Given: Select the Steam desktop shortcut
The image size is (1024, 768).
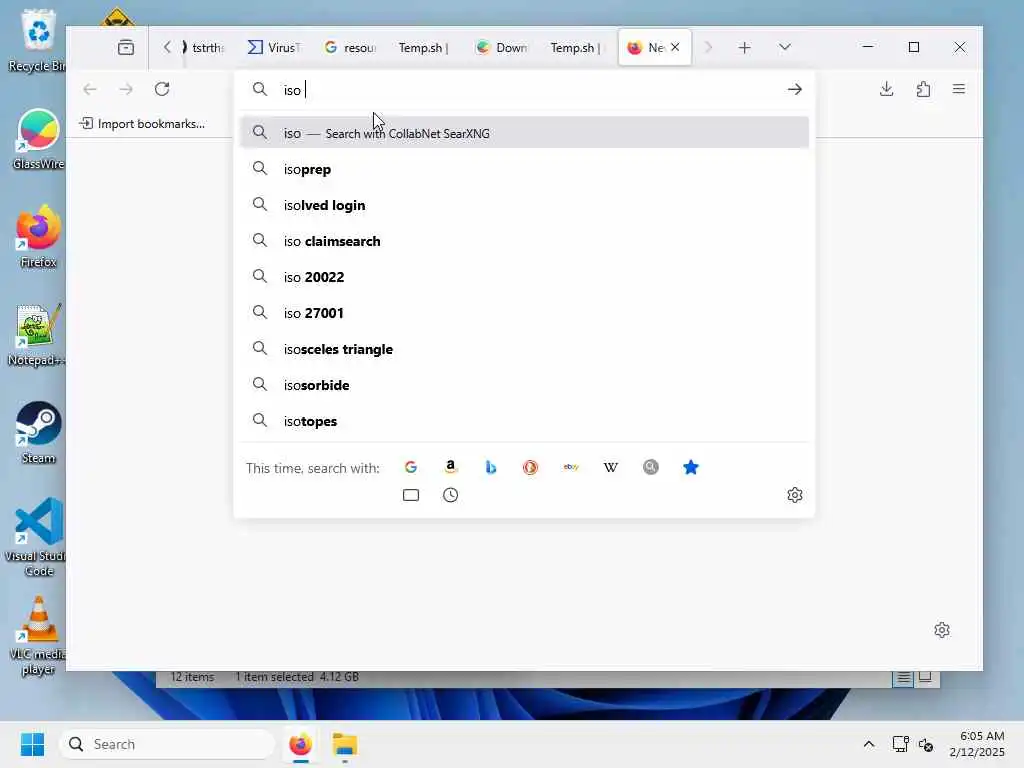Looking at the screenshot, I should (39, 432).
